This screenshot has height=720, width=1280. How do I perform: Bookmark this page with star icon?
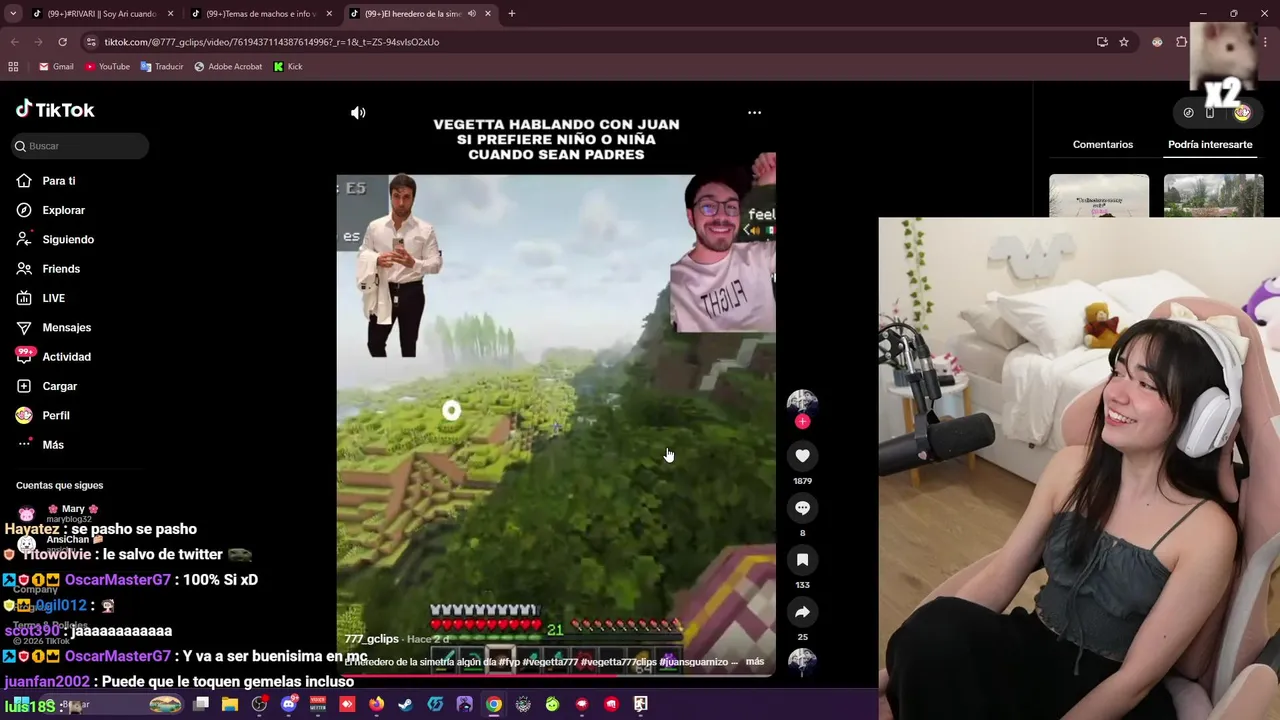pyautogui.click(x=1124, y=42)
